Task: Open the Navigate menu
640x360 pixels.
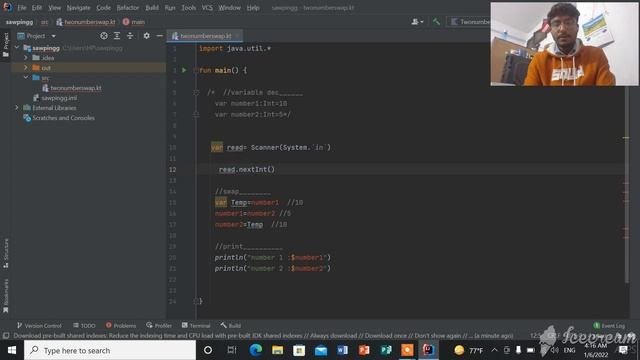Action: click(78, 8)
